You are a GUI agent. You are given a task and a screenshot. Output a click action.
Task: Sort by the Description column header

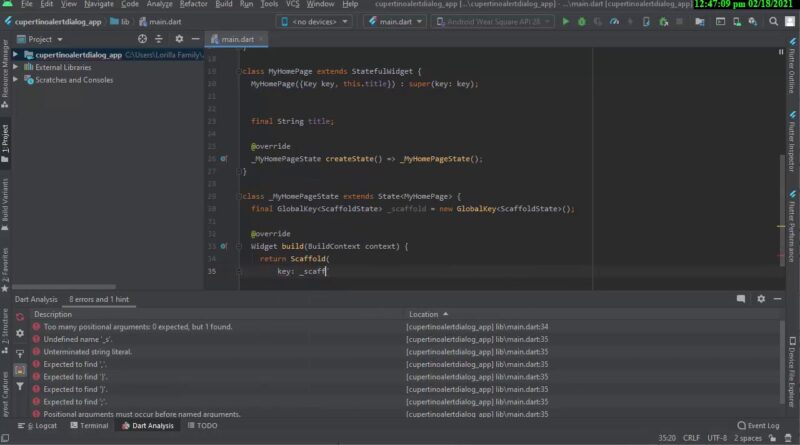click(x=53, y=314)
